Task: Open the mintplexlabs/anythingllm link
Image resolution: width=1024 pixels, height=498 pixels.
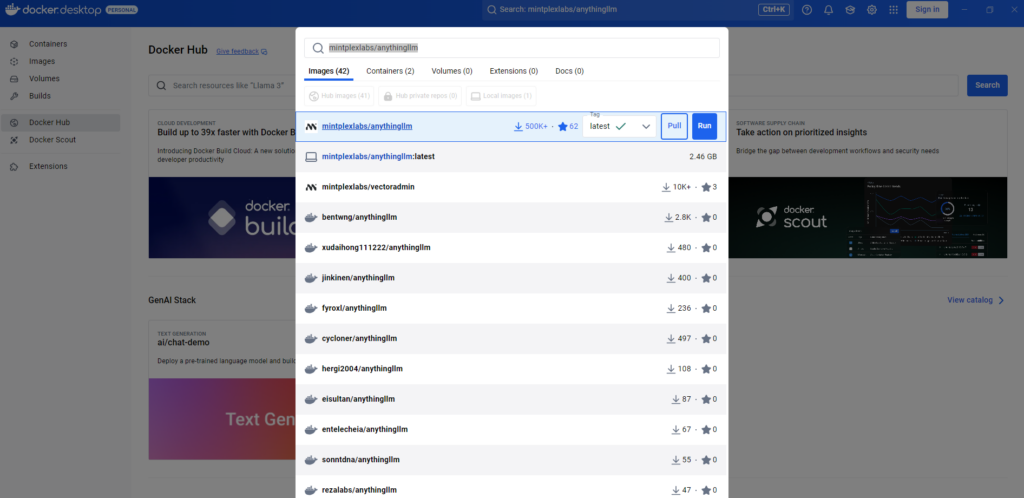Action: [367, 127]
